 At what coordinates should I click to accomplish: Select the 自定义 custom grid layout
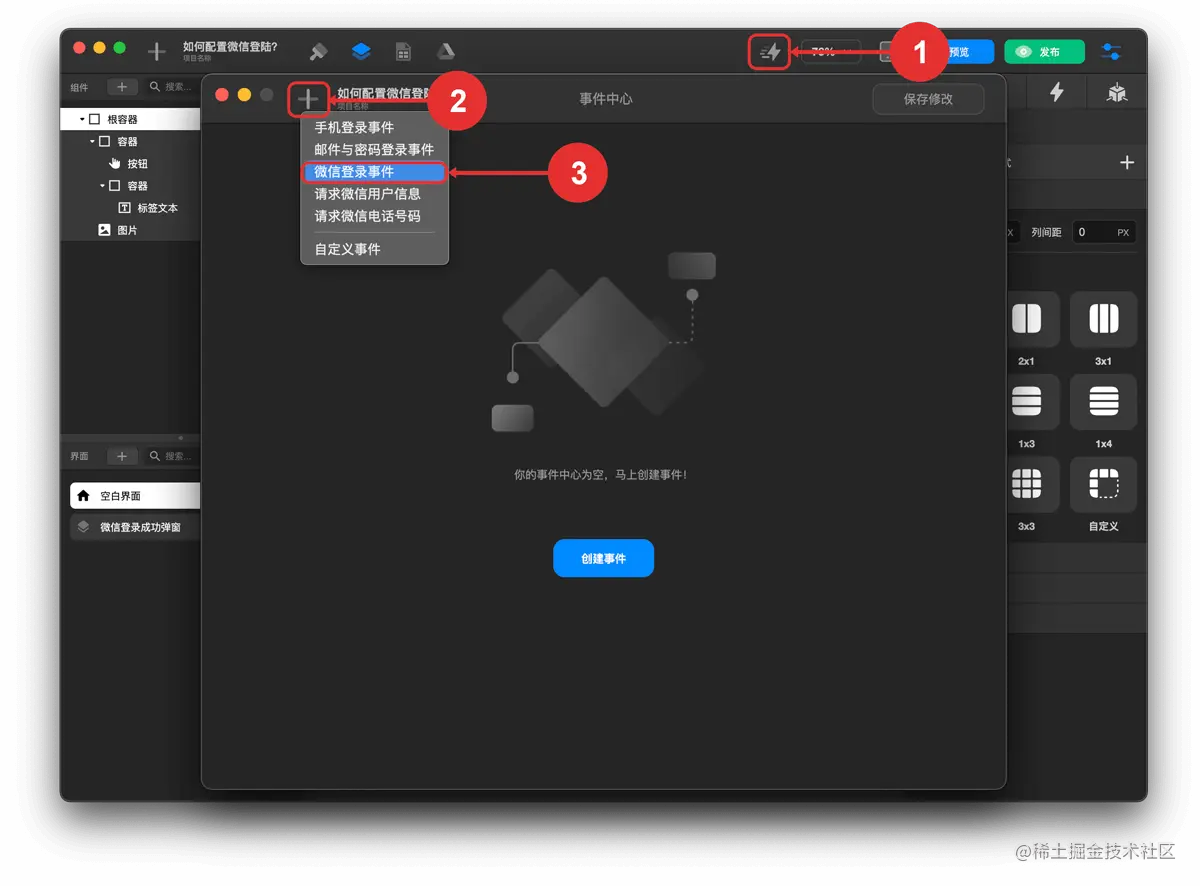tap(1103, 484)
